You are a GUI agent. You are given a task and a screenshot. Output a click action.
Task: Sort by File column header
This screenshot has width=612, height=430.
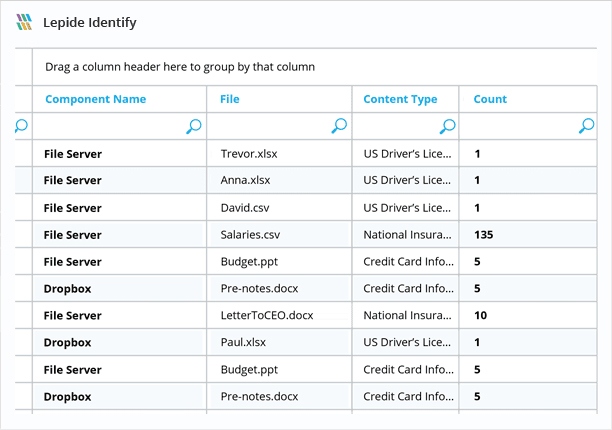coord(230,99)
